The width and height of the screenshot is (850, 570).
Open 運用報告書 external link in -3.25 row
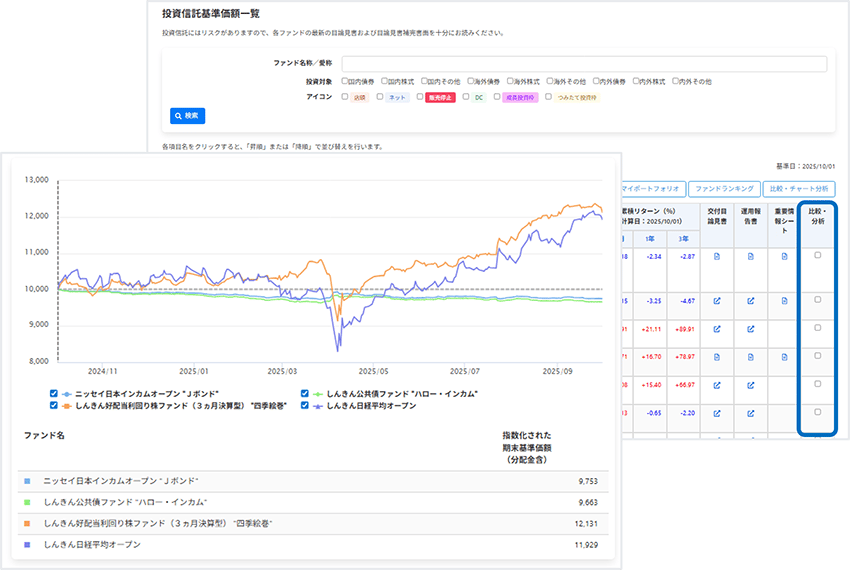tap(751, 301)
